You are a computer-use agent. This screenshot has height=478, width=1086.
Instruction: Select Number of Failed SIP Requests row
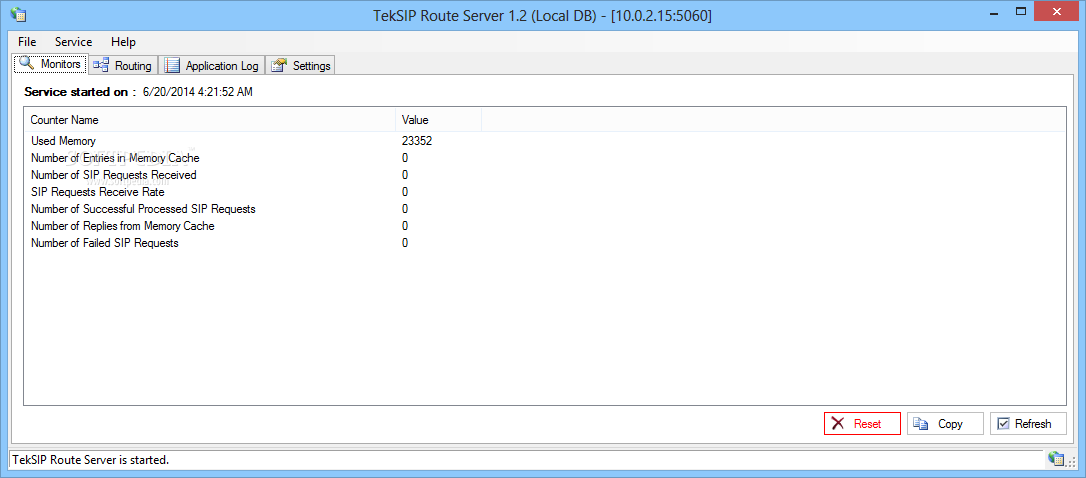[x=544, y=242]
